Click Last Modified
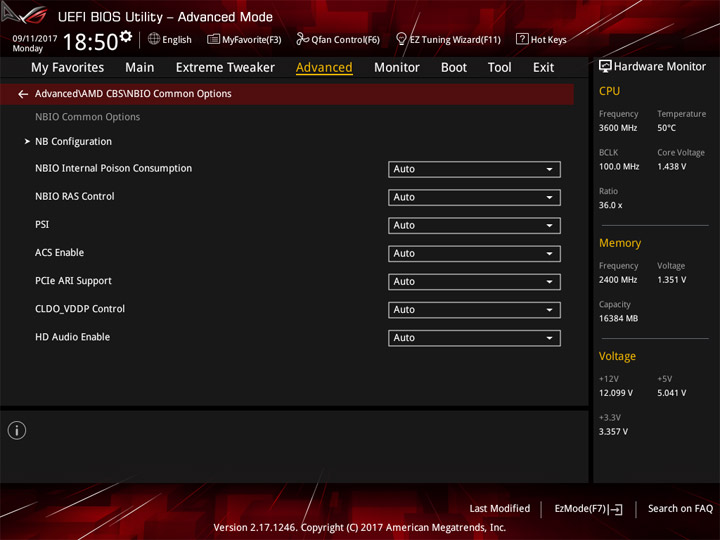The image size is (720, 540). pos(500,508)
